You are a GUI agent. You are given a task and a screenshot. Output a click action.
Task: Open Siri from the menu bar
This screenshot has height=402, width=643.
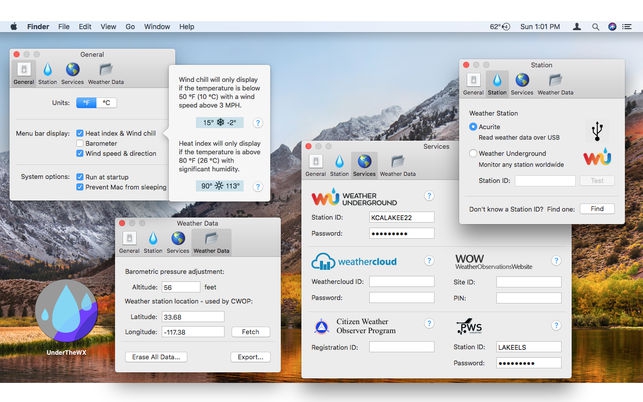click(x=612, y=27)
